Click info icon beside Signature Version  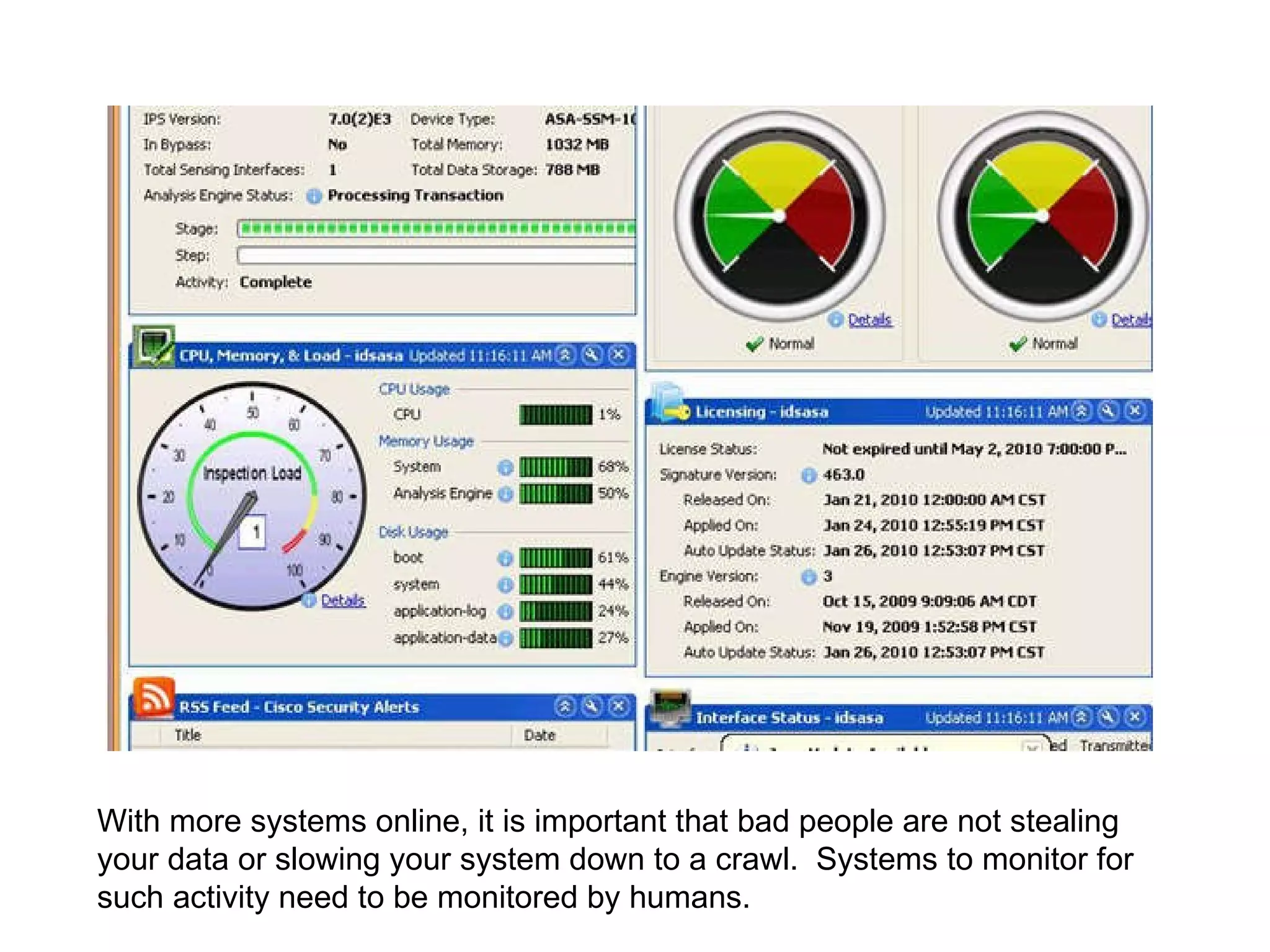coord(809,475)
